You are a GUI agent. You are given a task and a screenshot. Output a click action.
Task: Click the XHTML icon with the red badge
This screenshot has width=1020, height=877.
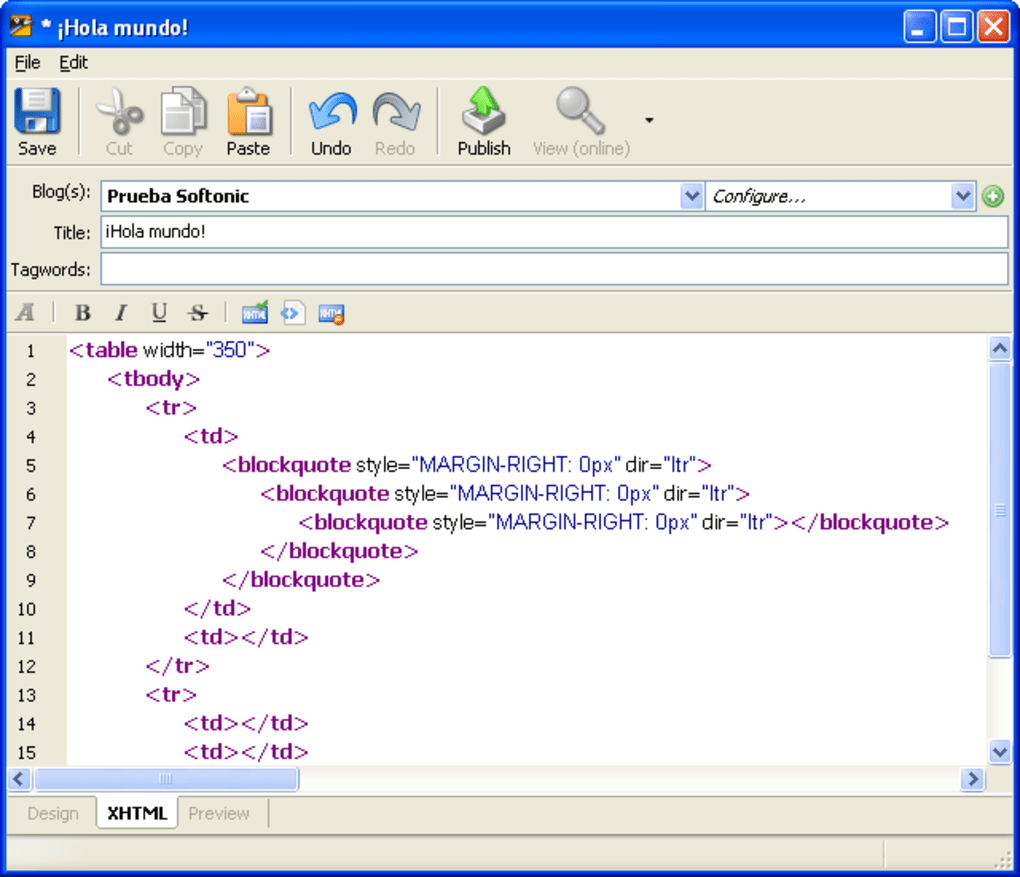click(331, 313)
